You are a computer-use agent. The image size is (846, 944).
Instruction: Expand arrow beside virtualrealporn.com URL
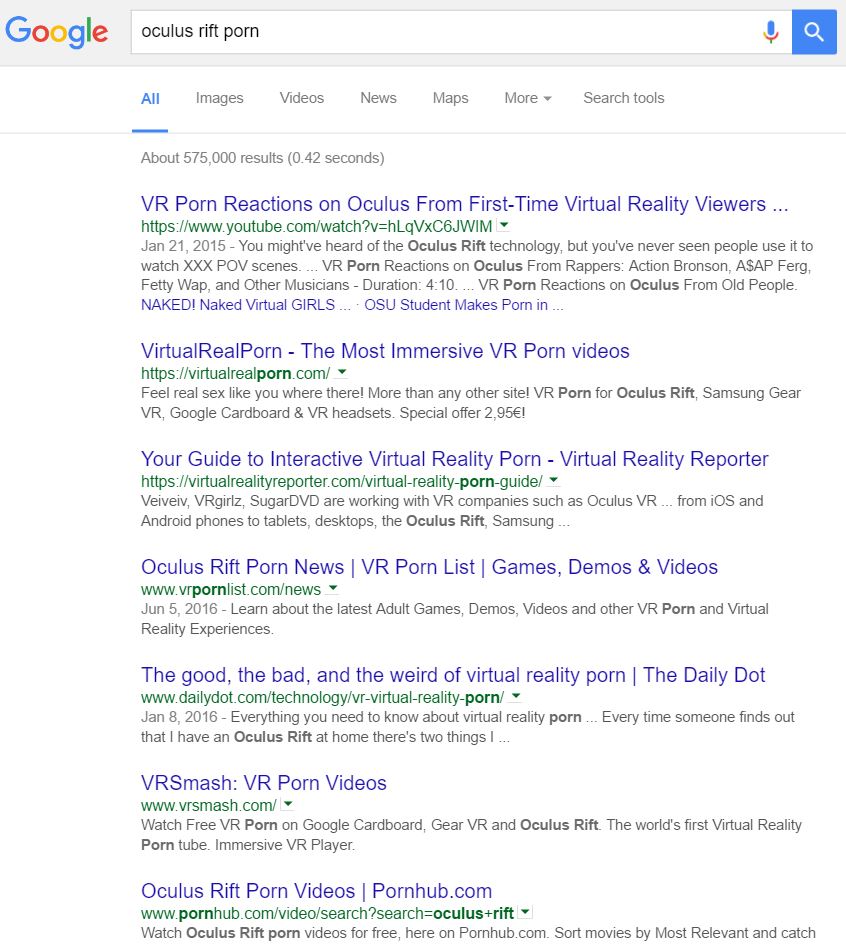[341, 372]
